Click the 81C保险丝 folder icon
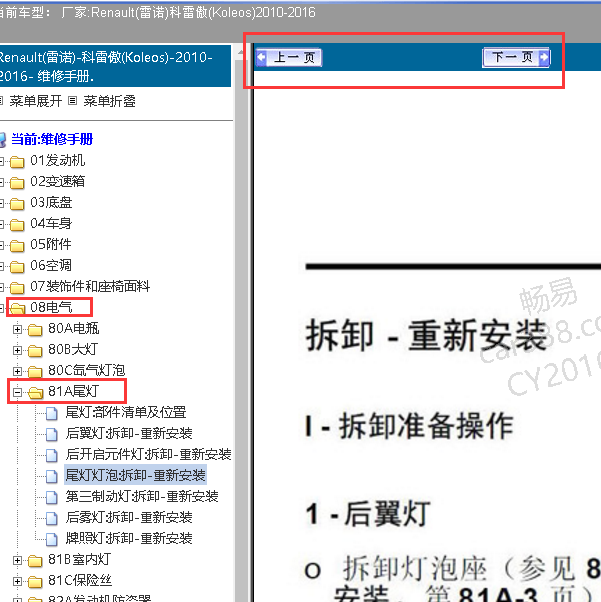 35,582
